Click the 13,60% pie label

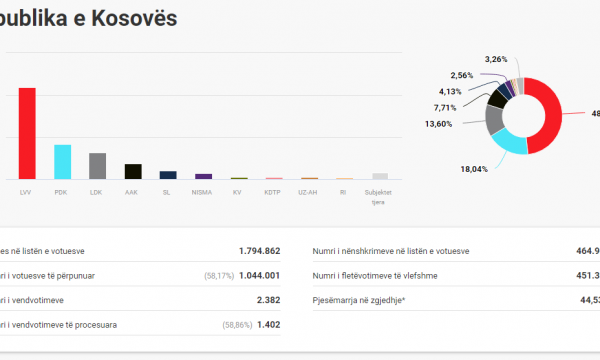[439, 124]
